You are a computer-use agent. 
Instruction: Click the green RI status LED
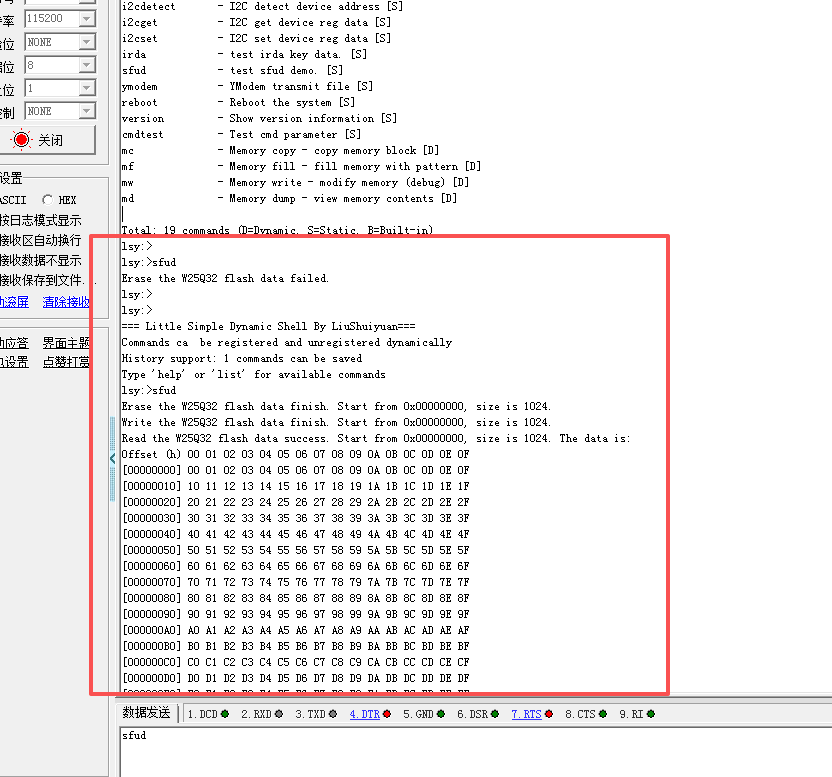(651, 714)
